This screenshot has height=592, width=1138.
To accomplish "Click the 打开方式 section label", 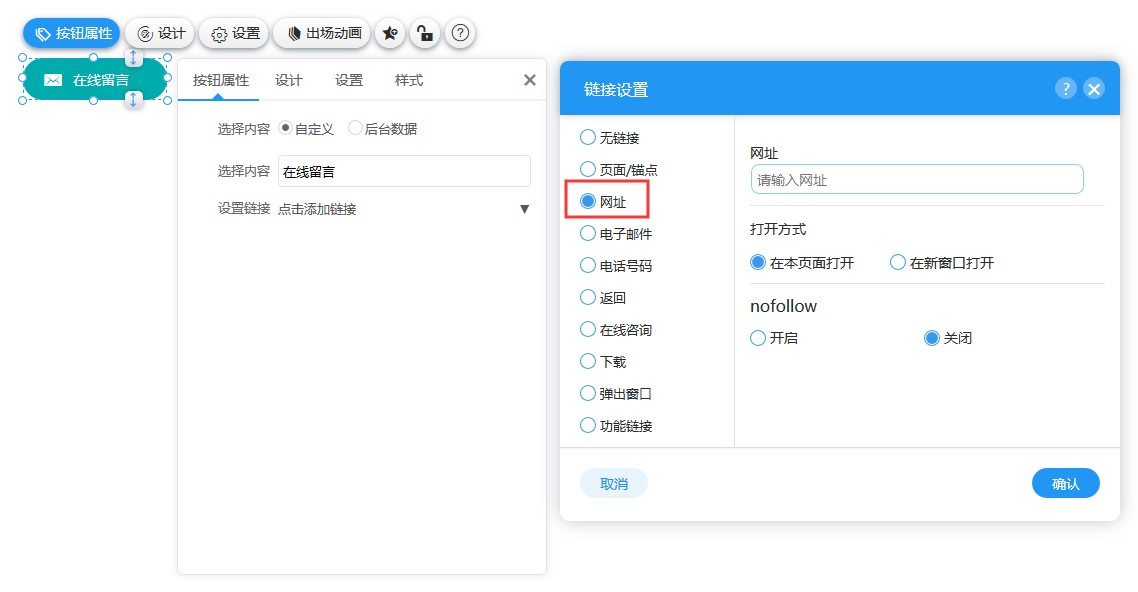I will 778,229.
